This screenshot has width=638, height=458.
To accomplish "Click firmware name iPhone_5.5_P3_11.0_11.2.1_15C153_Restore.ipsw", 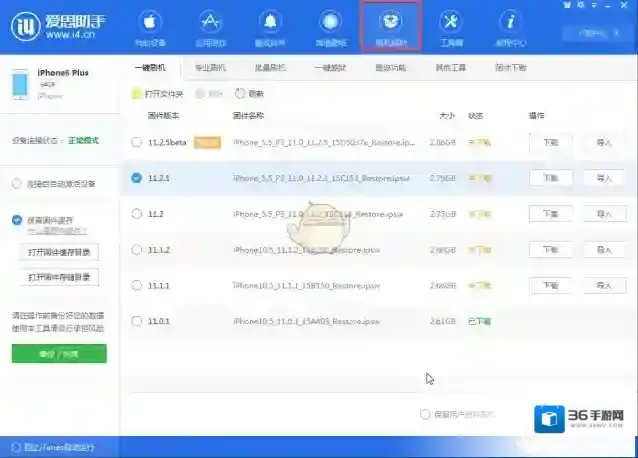I will tap(321, 178).
